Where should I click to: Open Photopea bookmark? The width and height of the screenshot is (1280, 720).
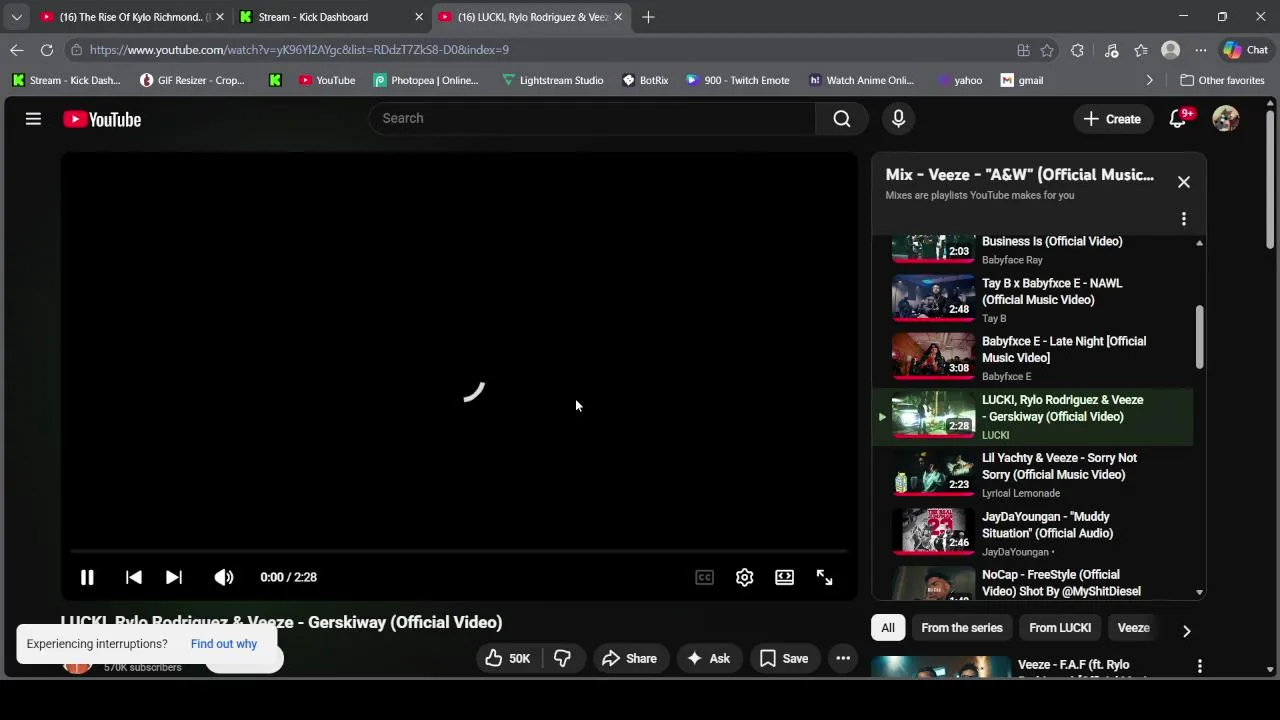(426, 80)
